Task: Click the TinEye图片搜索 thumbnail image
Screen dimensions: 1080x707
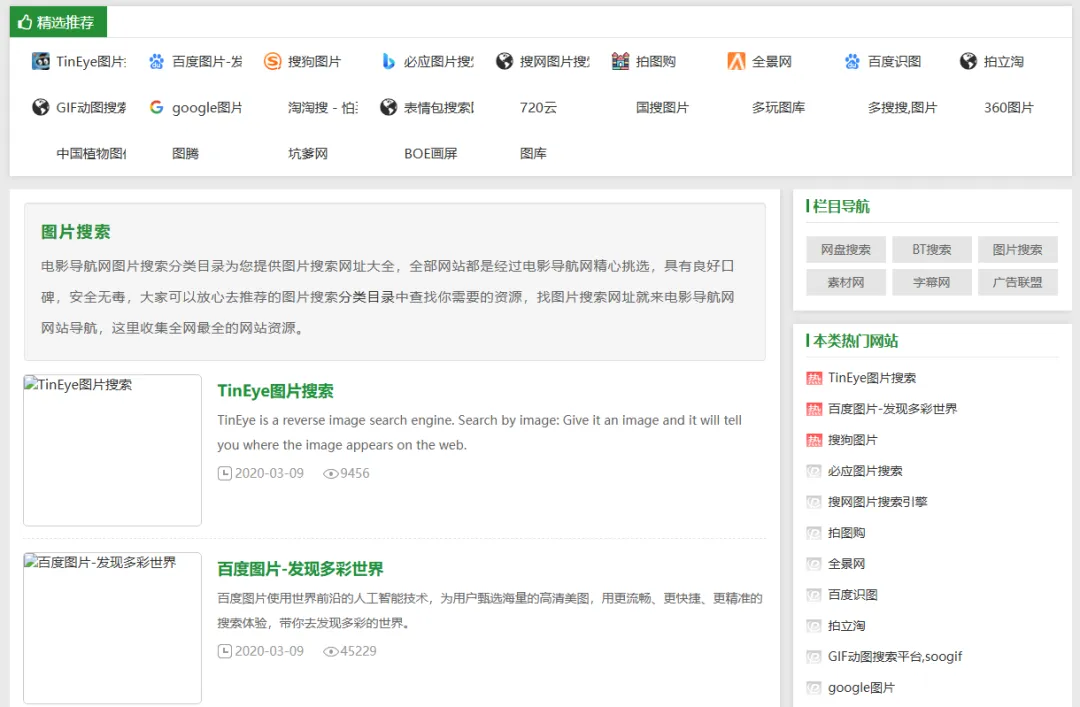Action: coord(112,450)
